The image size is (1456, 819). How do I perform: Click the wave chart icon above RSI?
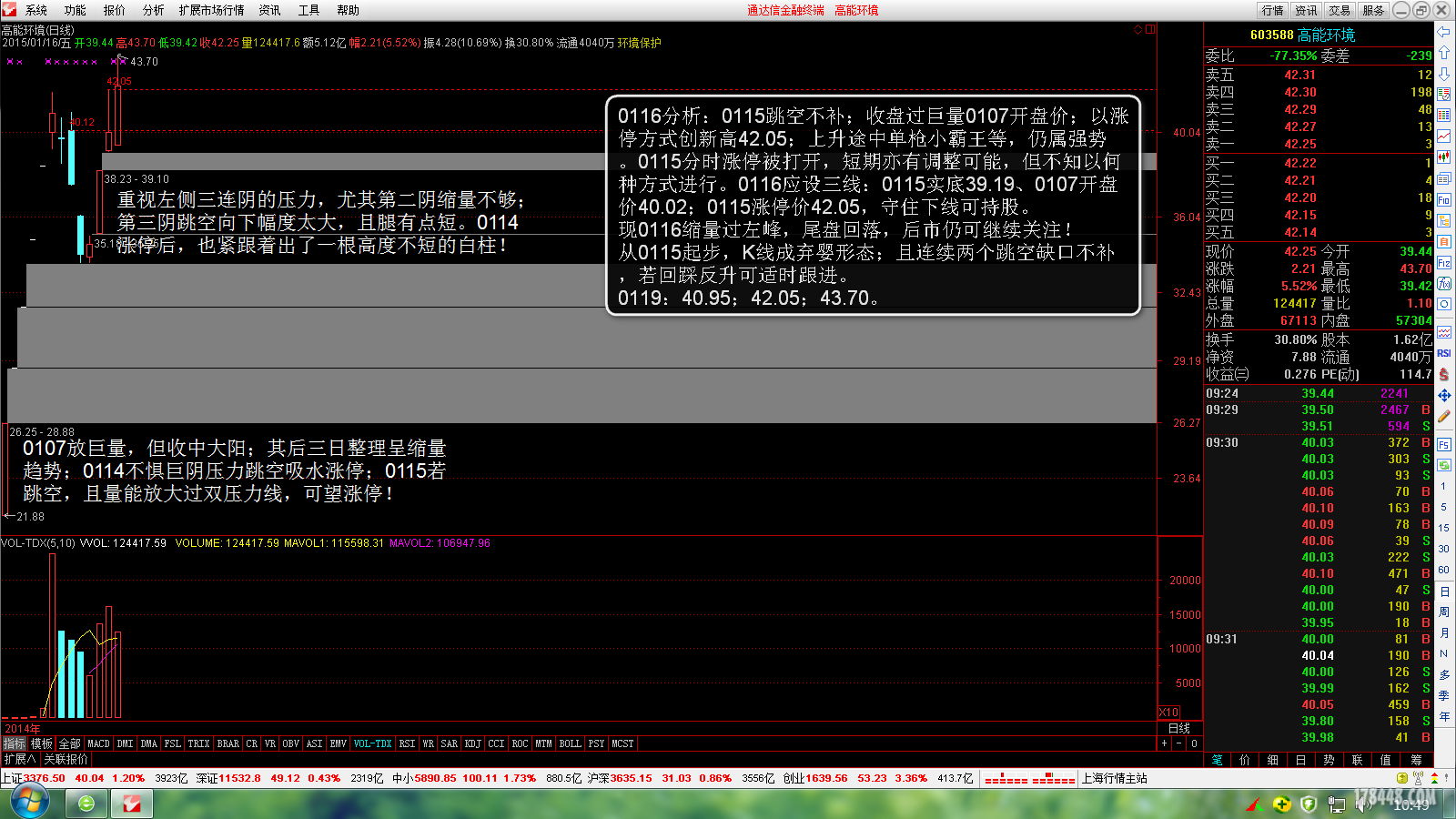pos(1444,332)
